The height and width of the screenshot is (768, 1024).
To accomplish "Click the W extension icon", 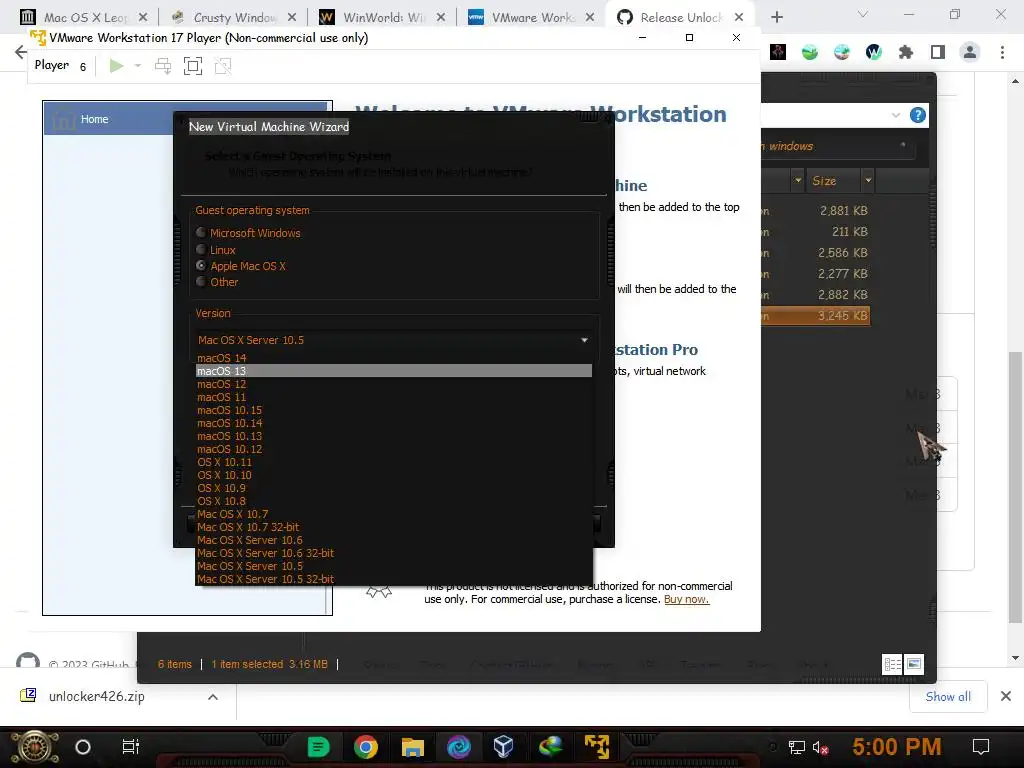I will pos(874,52).
